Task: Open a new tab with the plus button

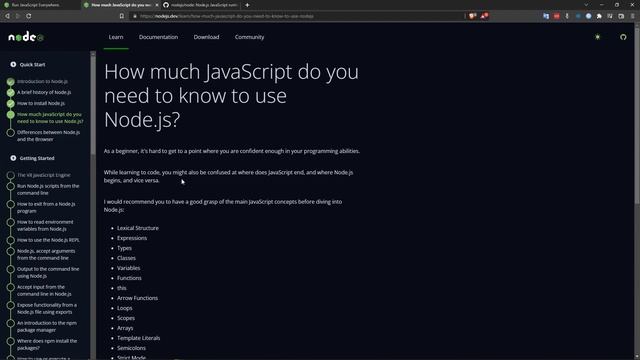Action: pos(247,5)
